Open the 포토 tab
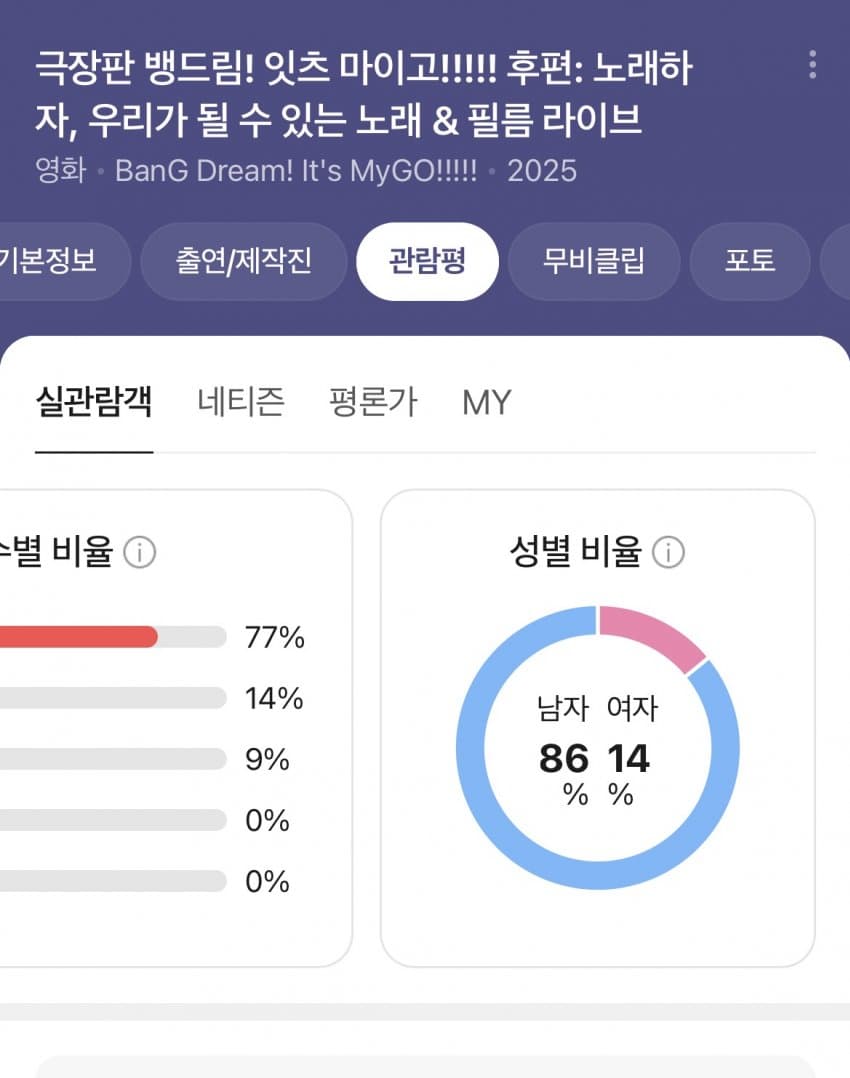This screenshot has height=1078, width=850. click(x=749, y=261)
